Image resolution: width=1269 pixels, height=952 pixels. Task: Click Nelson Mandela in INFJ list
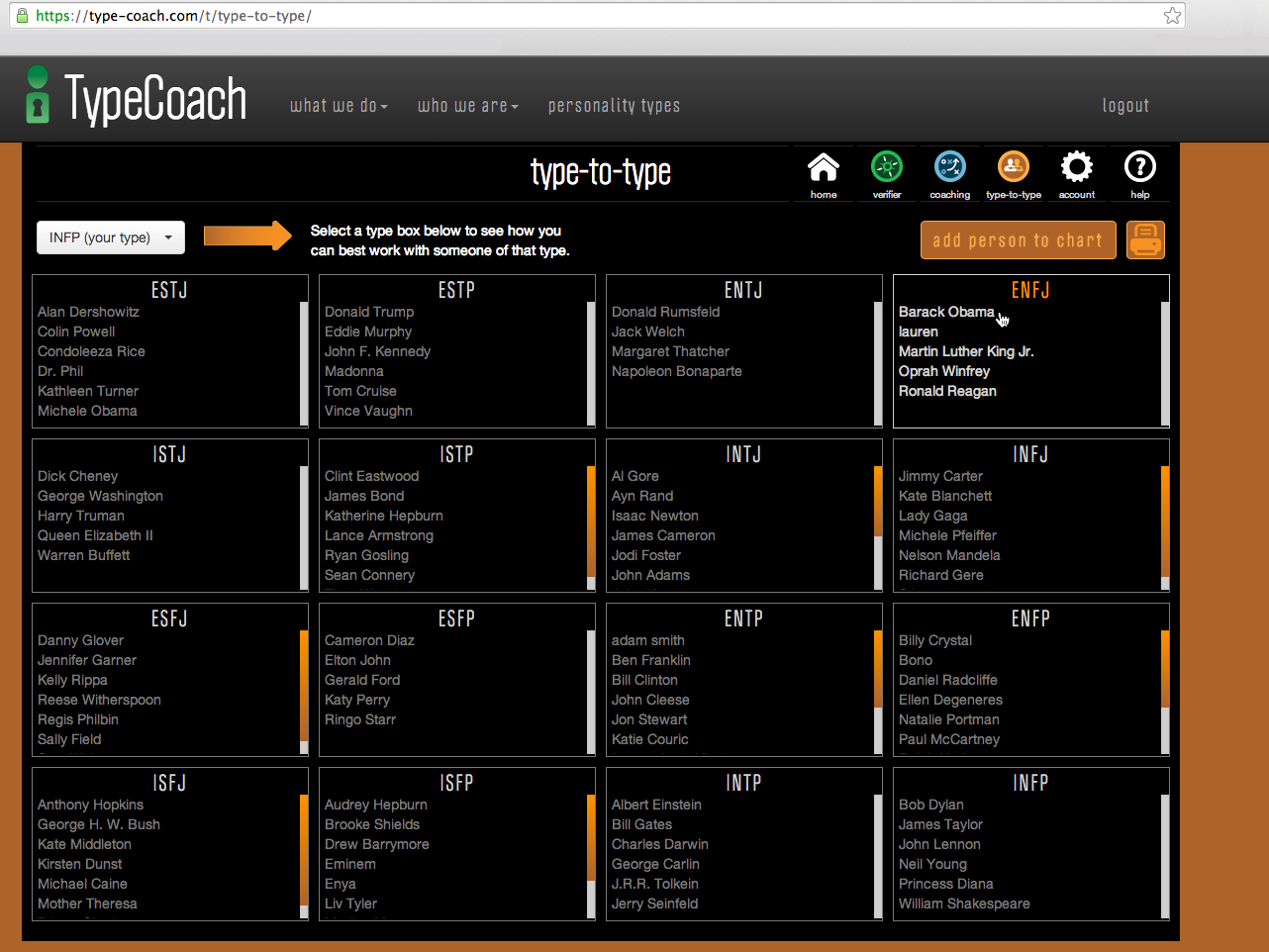click(949, 555)
